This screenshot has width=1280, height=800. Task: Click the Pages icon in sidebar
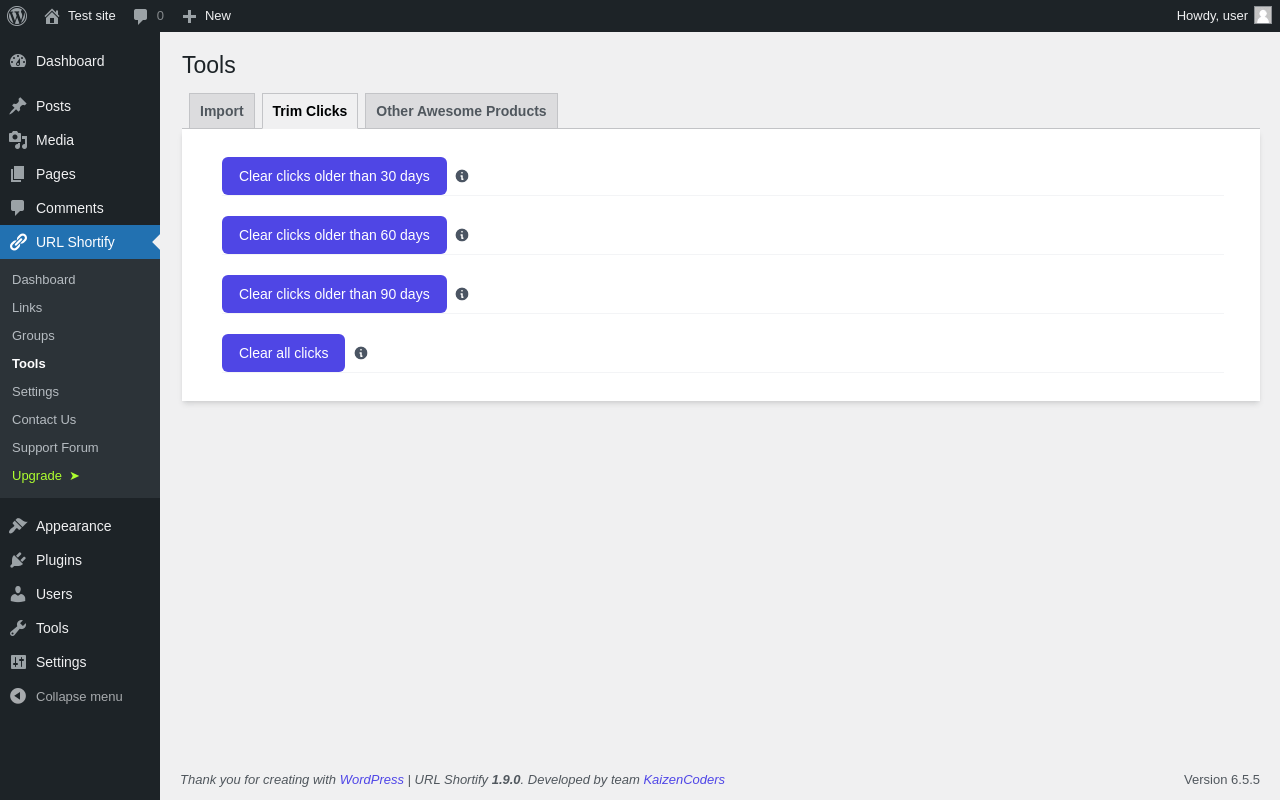coord(18,174)
